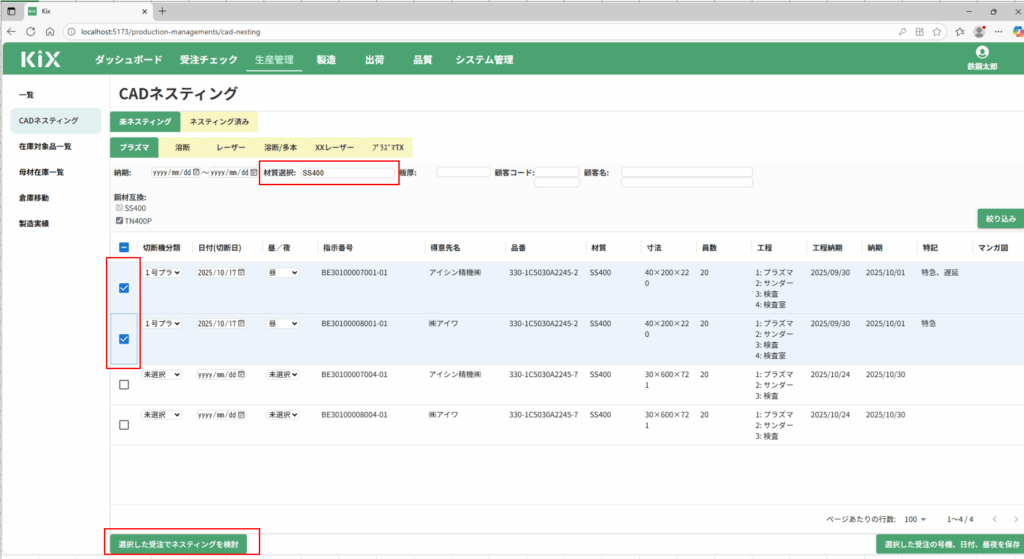Toggle the TN400P 鋼材互換 checkbox
1024x559 pixels.
(120, 220)
